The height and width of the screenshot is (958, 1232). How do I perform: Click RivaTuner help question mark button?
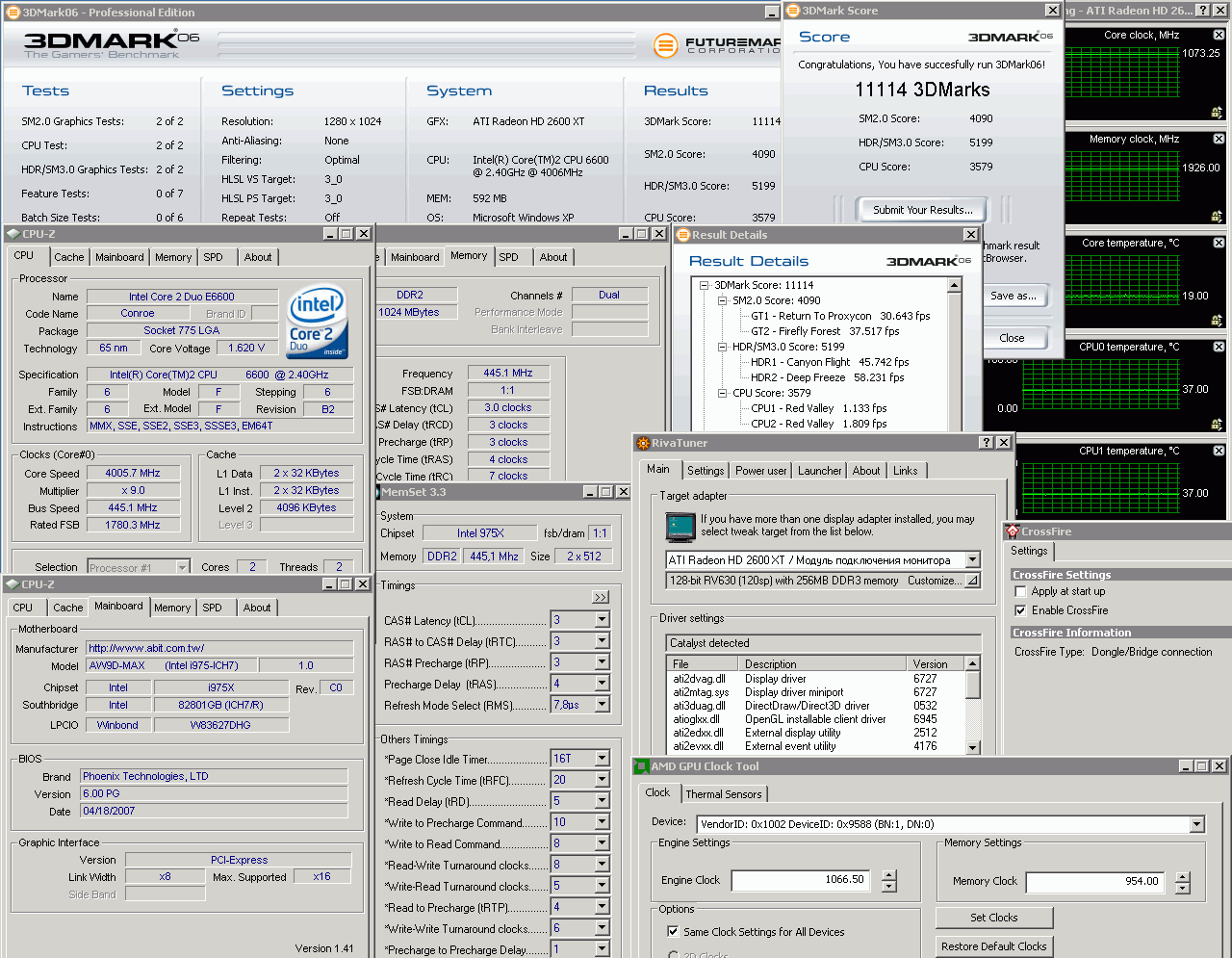click(x=987, y=443)
